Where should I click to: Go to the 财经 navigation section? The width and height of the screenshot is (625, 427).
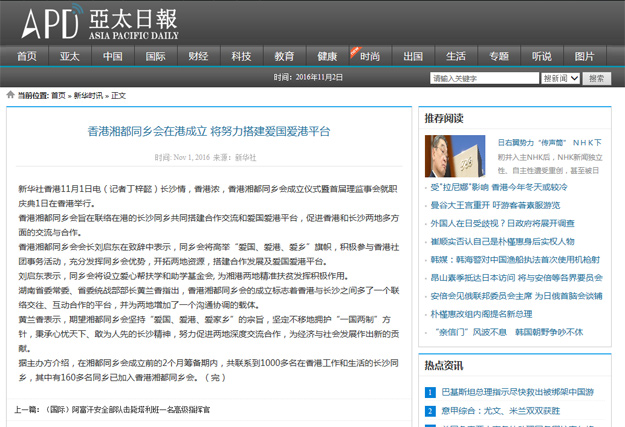(198, 56)
